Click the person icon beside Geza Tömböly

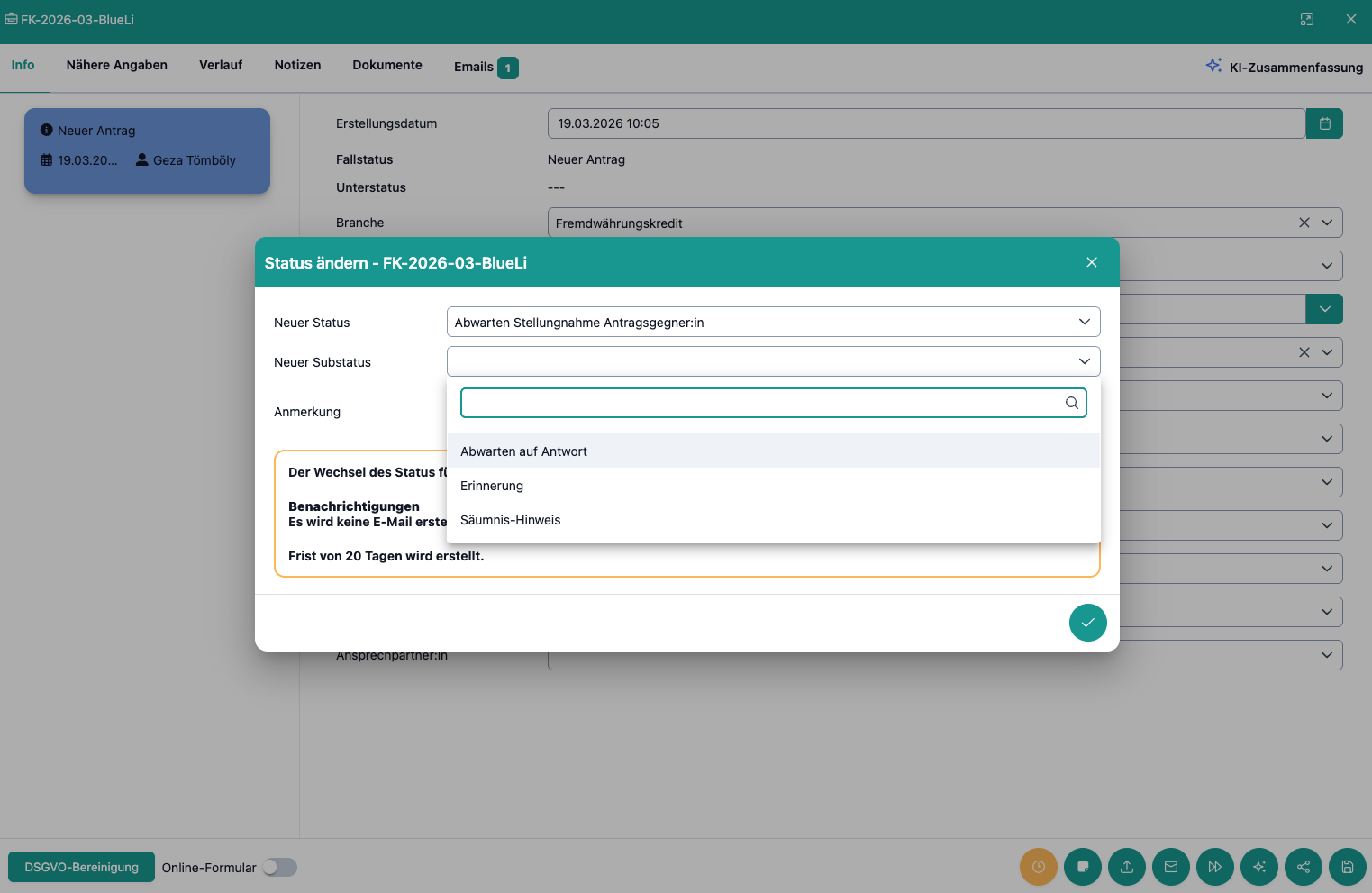[141, 159]
